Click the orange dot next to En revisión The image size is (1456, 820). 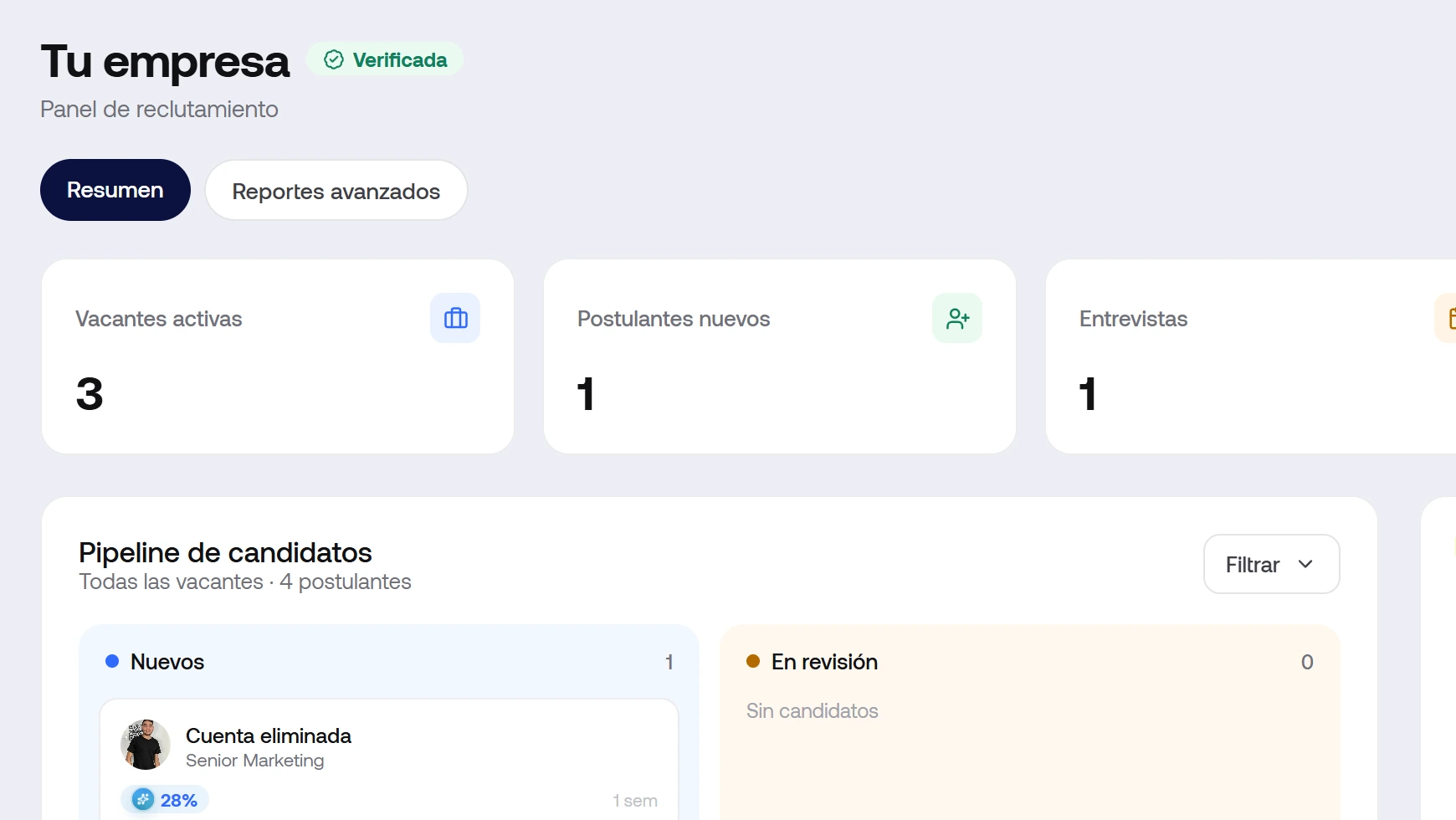click(753, 661)
